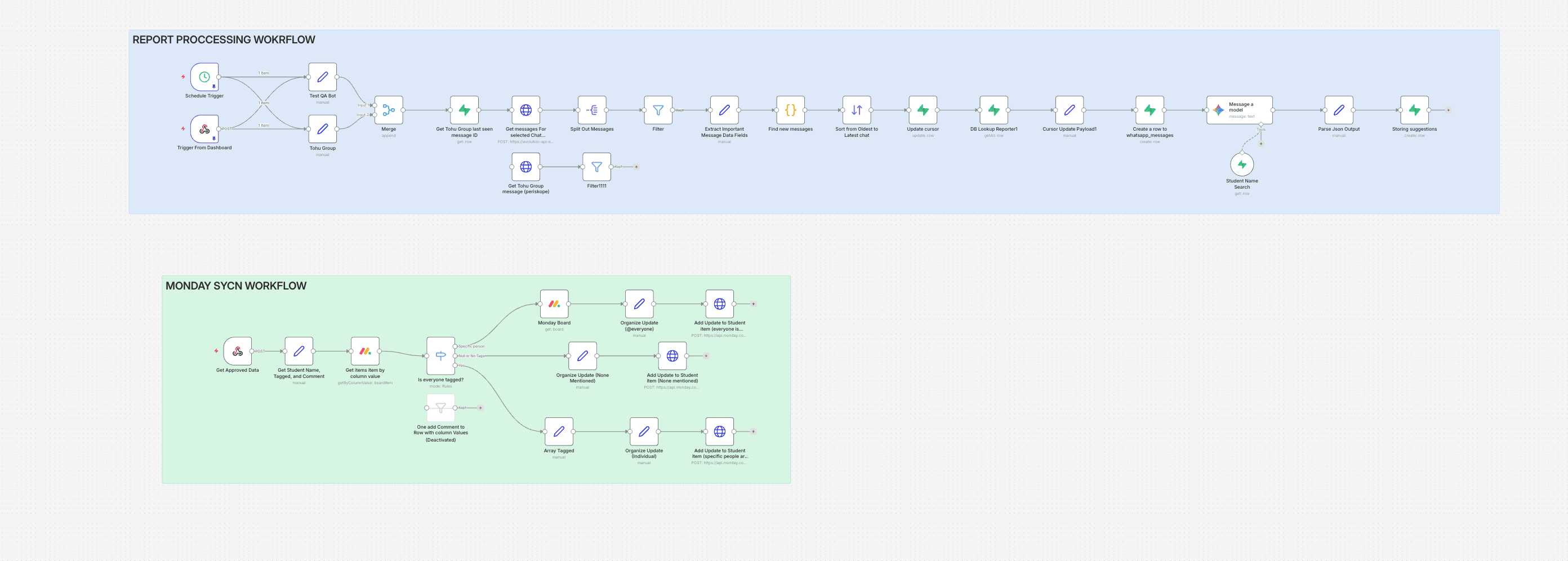
Task: Click the Get Approved Data webhook node
Action: point(237,351)
